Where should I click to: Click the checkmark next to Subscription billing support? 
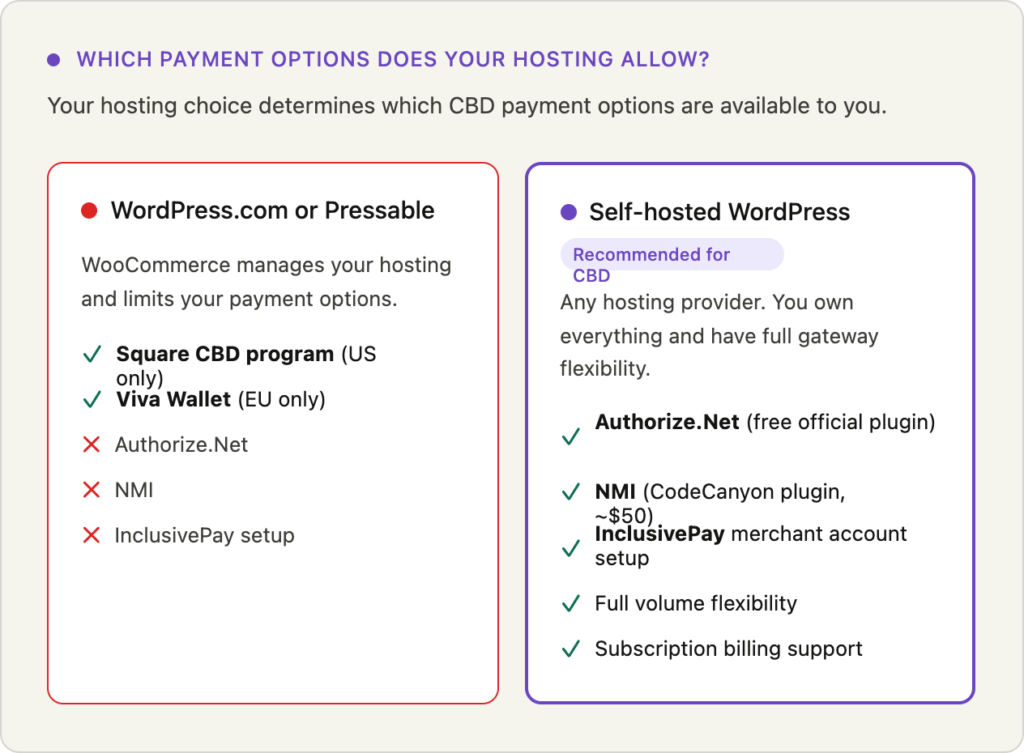tap(571, 649)
